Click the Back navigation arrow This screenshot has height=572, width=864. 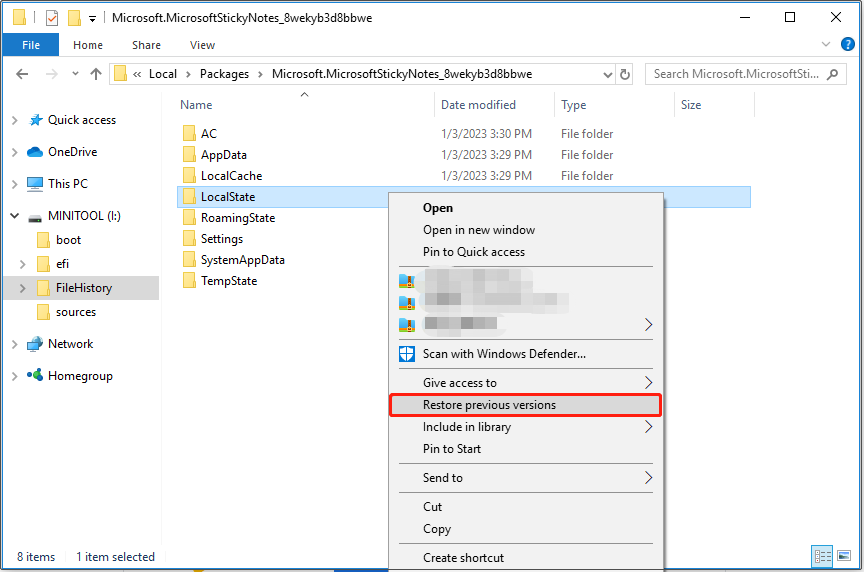pyautogui.click(x=22, y=74)
